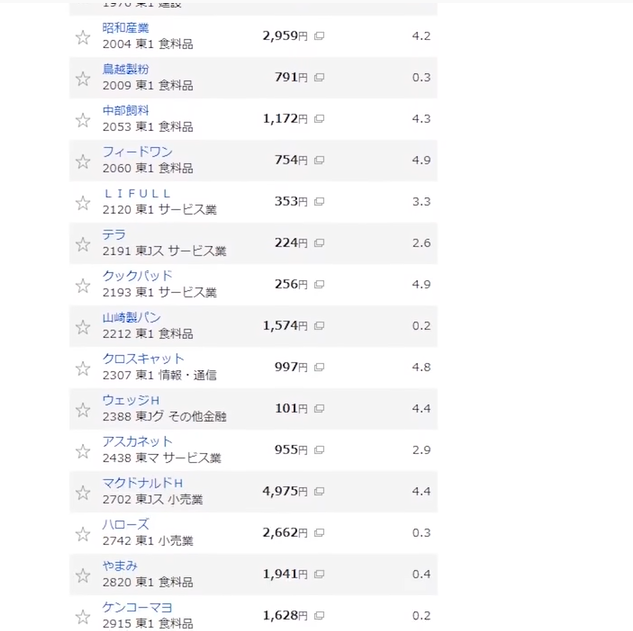Star the クックパッド stock row
Viewport: 633px width, 631px height.
tap(83, 285)
